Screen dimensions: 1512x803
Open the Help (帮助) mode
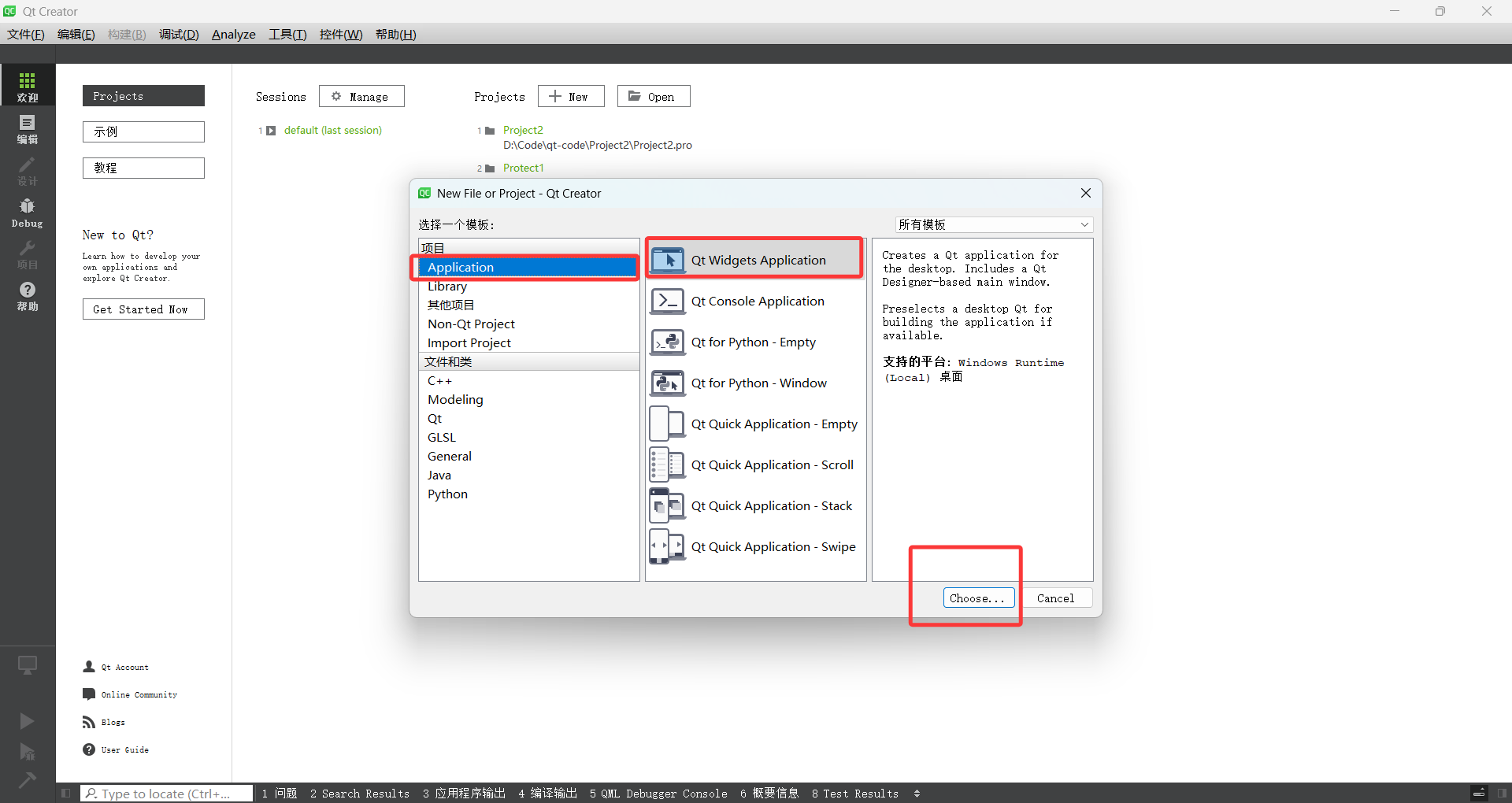click(x=28, y=296)
